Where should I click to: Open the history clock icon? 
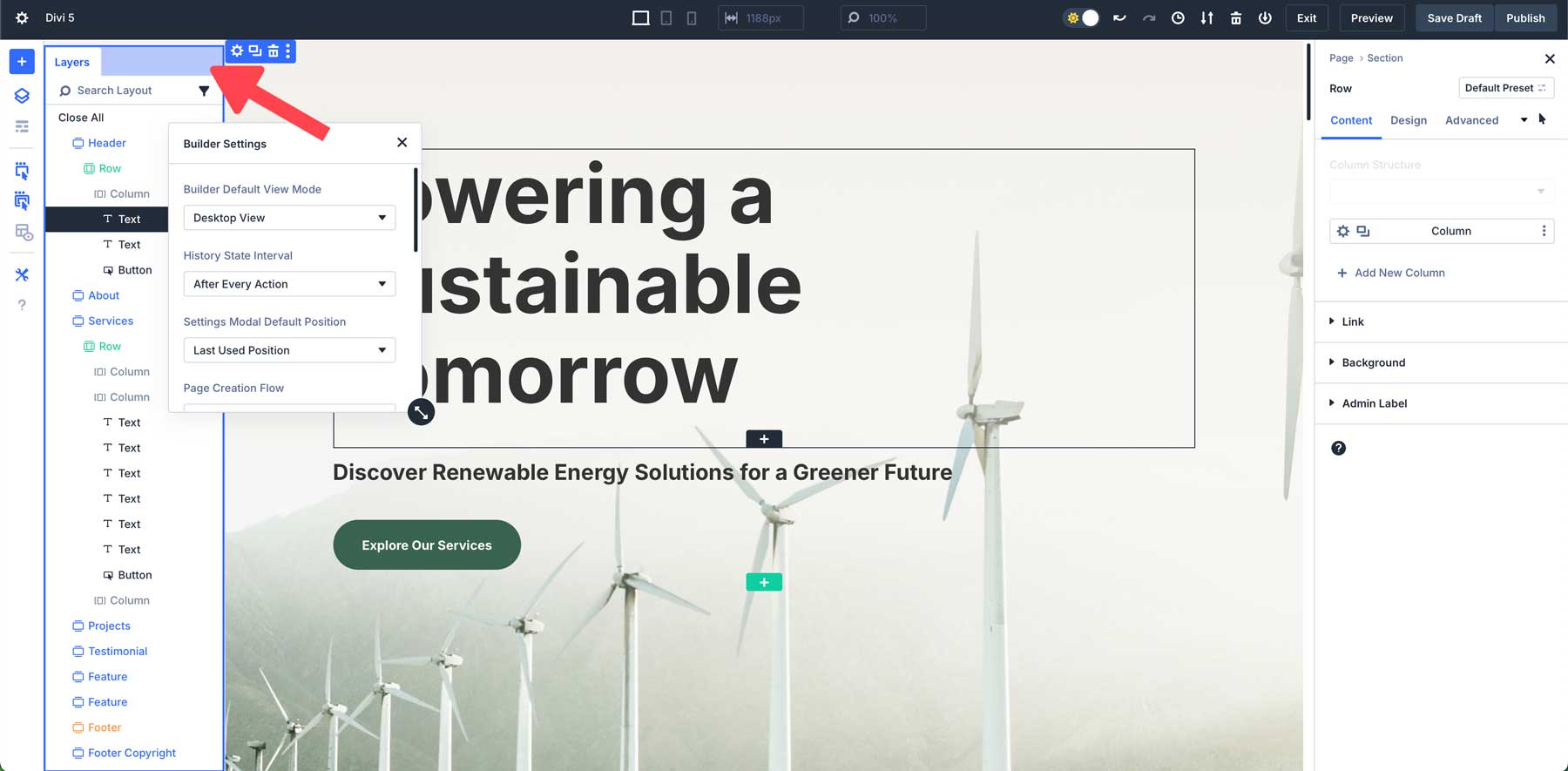point(1178,18)
